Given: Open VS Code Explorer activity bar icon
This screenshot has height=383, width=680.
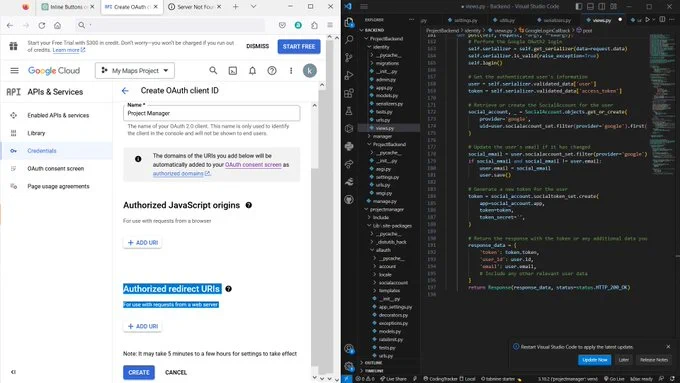Looking at the screenshot, I should click(349, 22).
